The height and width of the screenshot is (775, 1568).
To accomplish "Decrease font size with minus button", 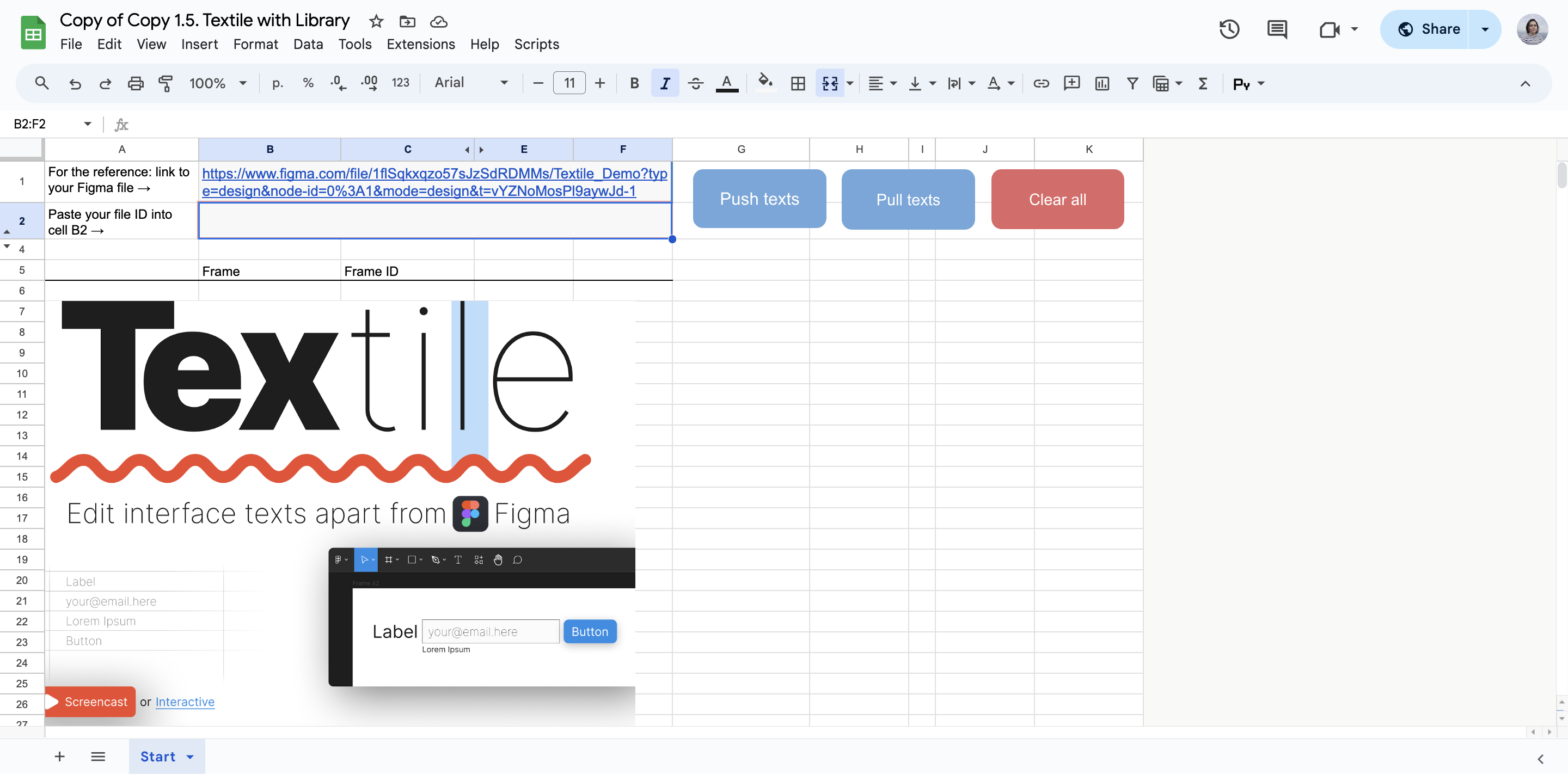I will pyautogui.click(x=537, y=83).
